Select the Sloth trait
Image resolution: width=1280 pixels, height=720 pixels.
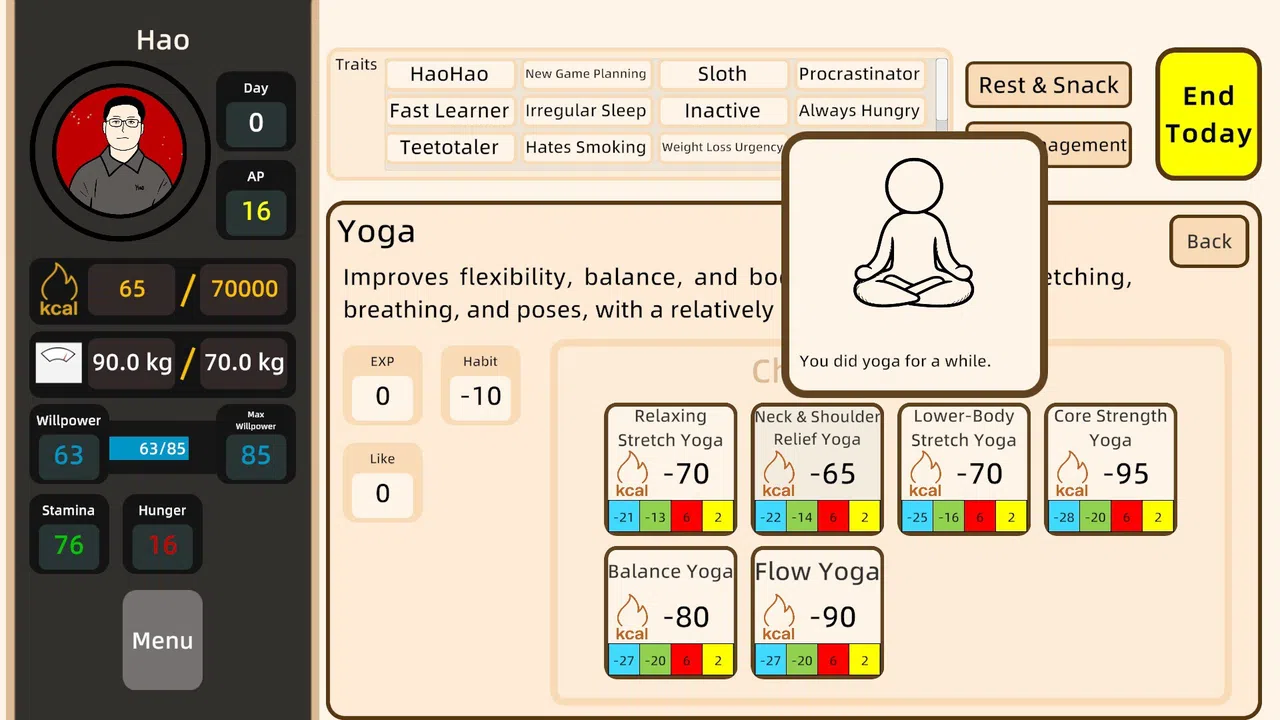722,74
